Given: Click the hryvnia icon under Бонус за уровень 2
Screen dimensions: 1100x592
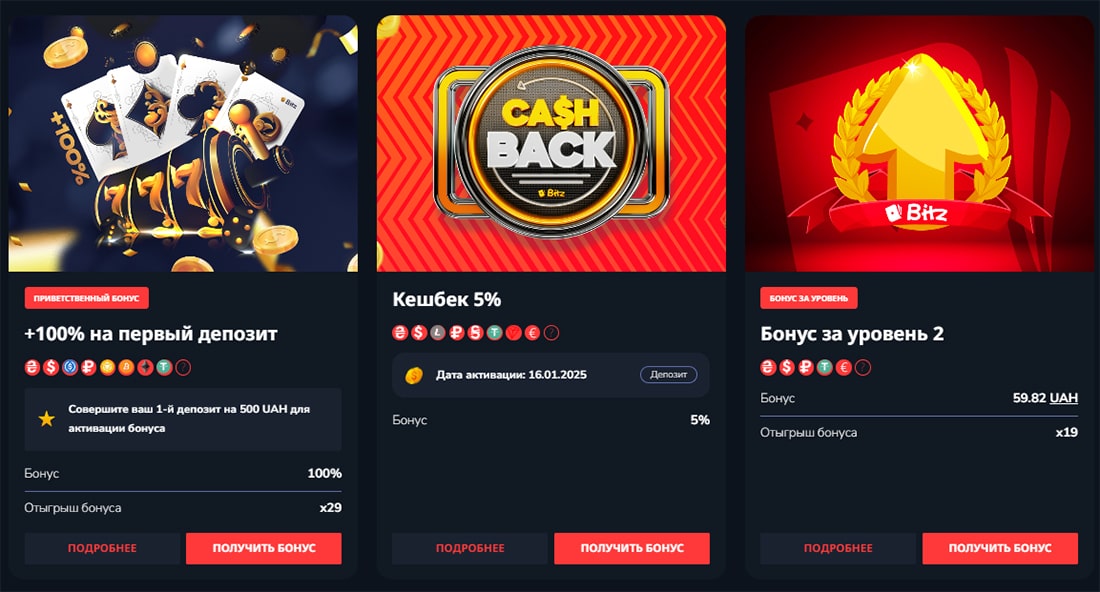Looking at the screenshot, I should (x=768, y=367).
